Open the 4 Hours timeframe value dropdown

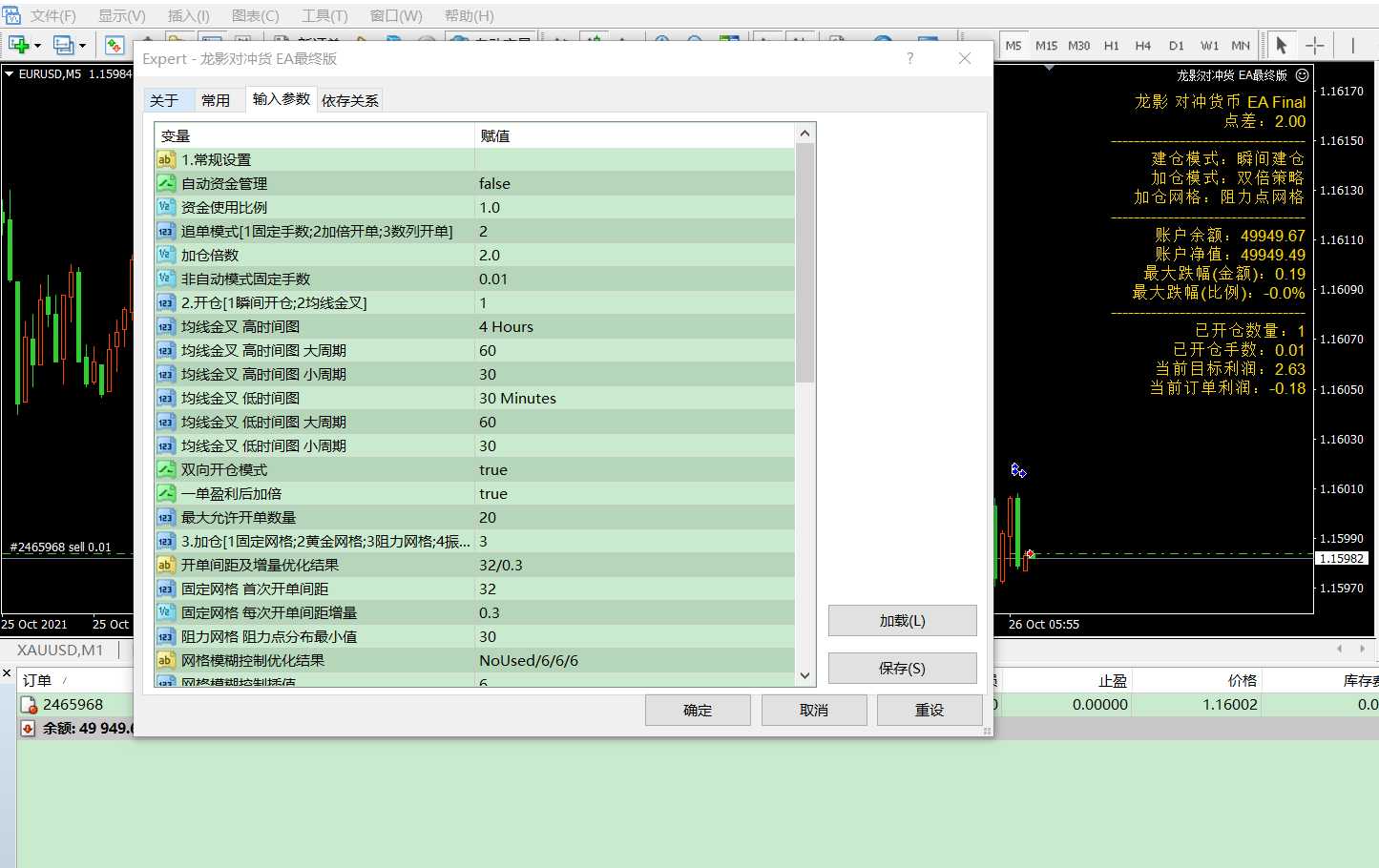(635, 326)
